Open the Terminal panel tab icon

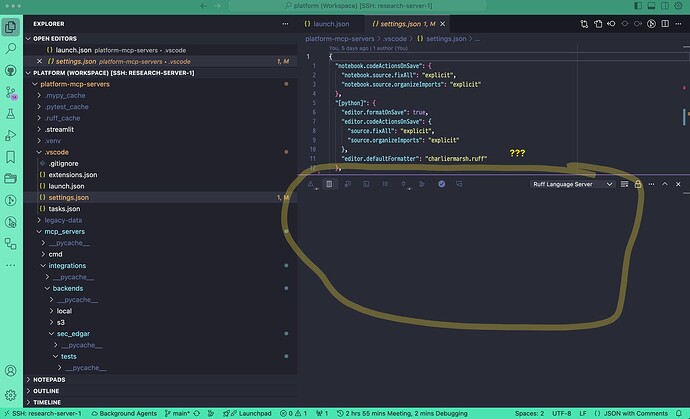point(366,184)
